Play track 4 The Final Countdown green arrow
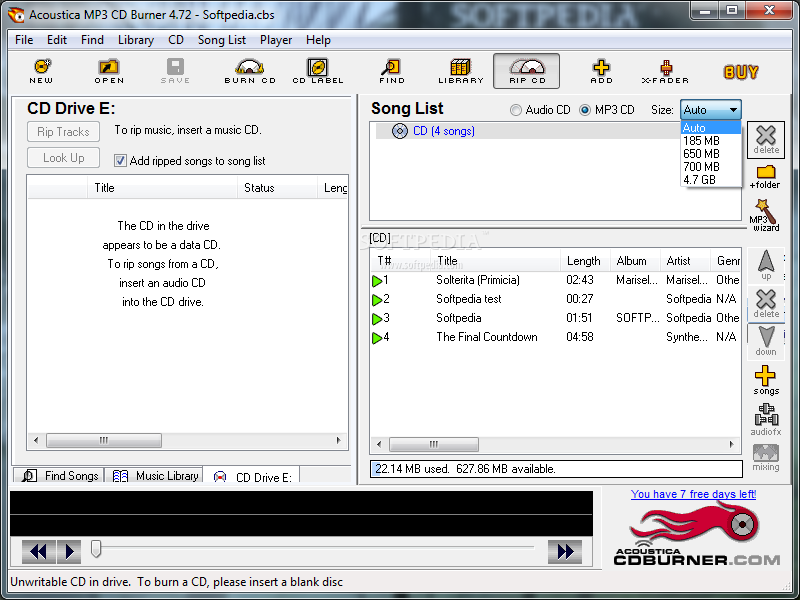Image resolution: width=800 pixels, height=600 pixels. click(377, 338)
